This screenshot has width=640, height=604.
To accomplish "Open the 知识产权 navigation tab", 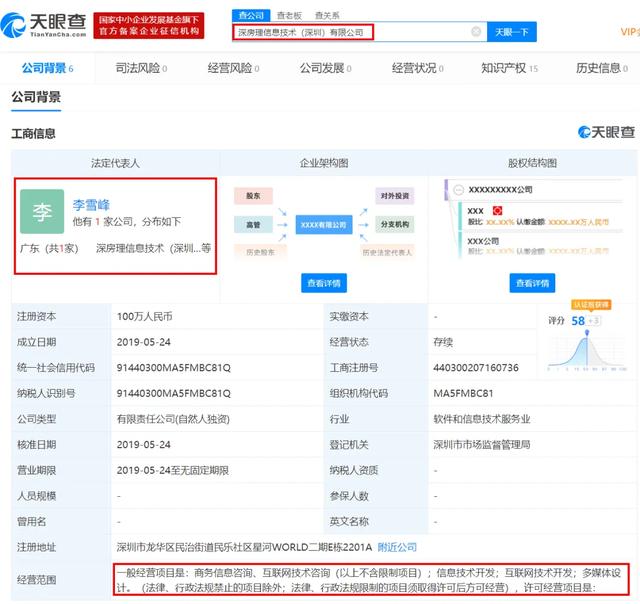I will pyautogui.click(x=509, y=68).
